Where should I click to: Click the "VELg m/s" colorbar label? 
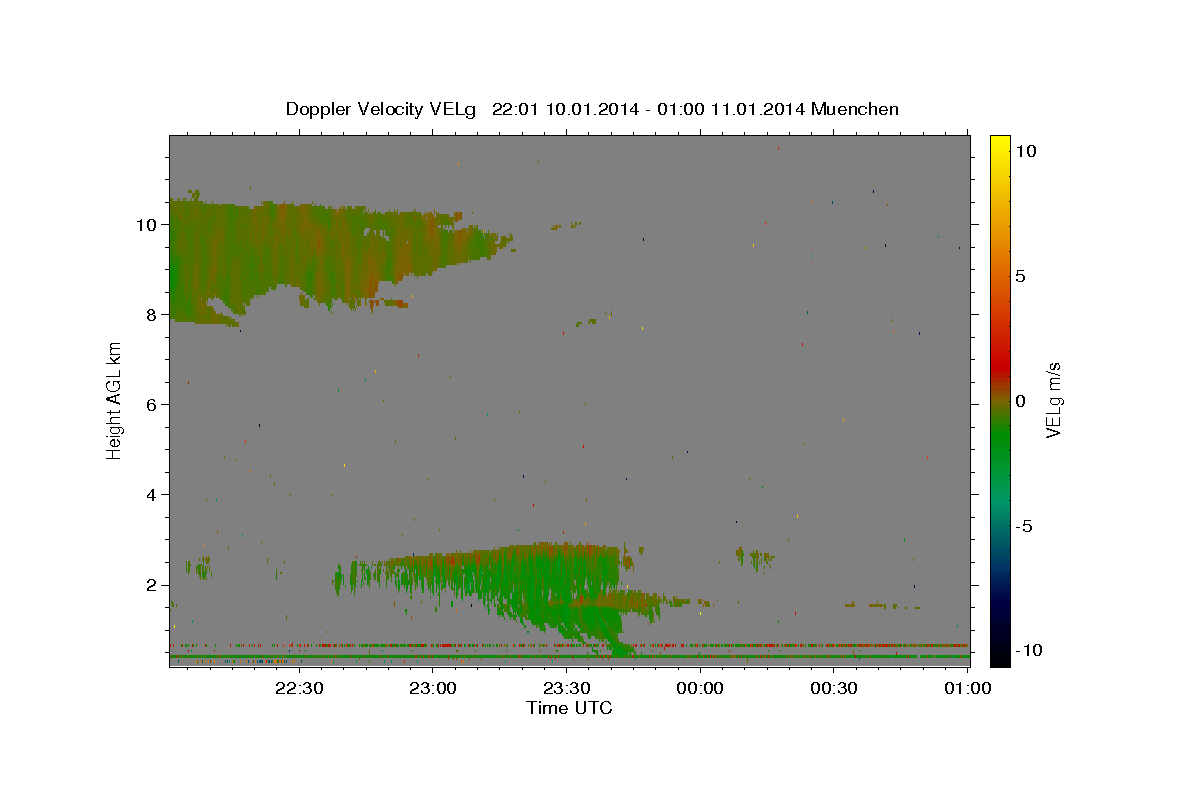point(1053,401)
